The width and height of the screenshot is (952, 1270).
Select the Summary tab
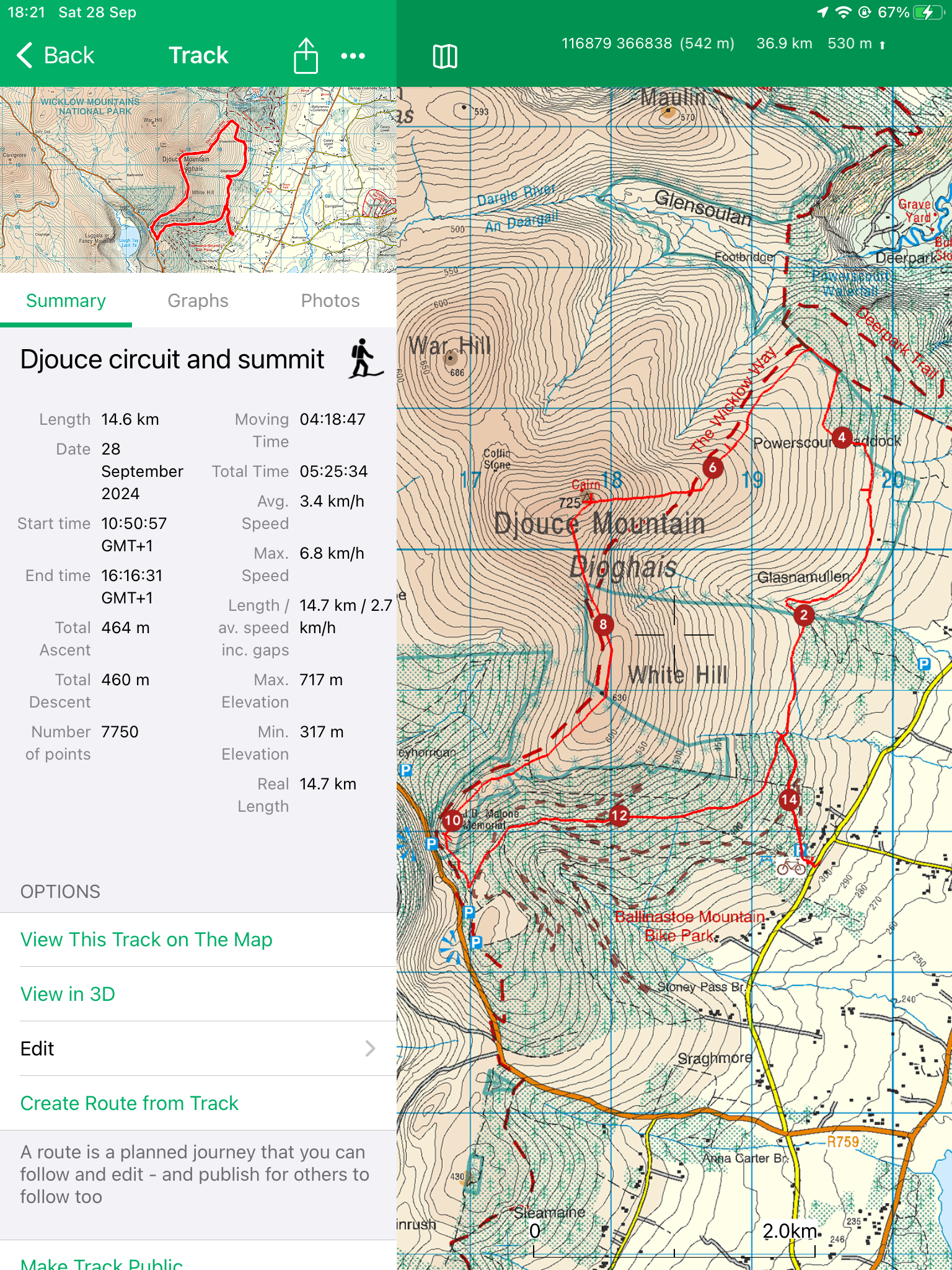coord(66,301)
